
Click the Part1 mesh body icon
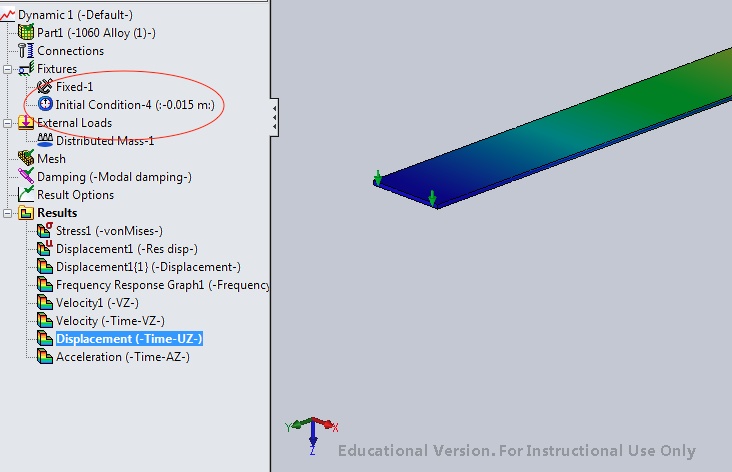point(26,32)
